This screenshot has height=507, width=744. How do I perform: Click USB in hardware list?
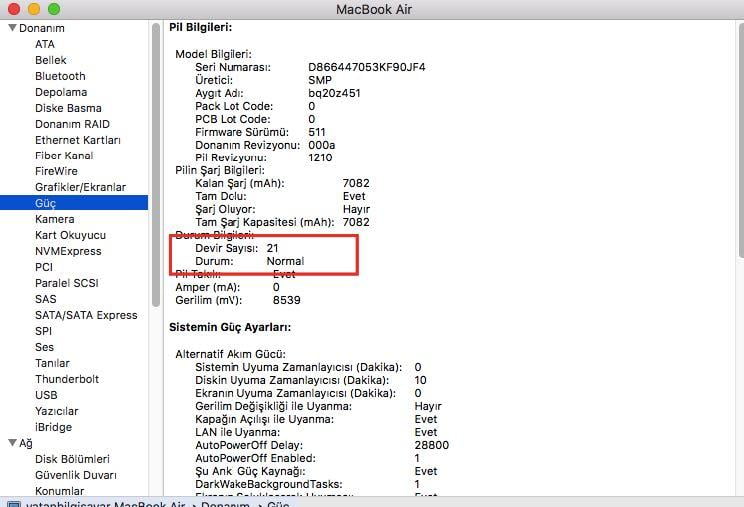pos(46,395)
